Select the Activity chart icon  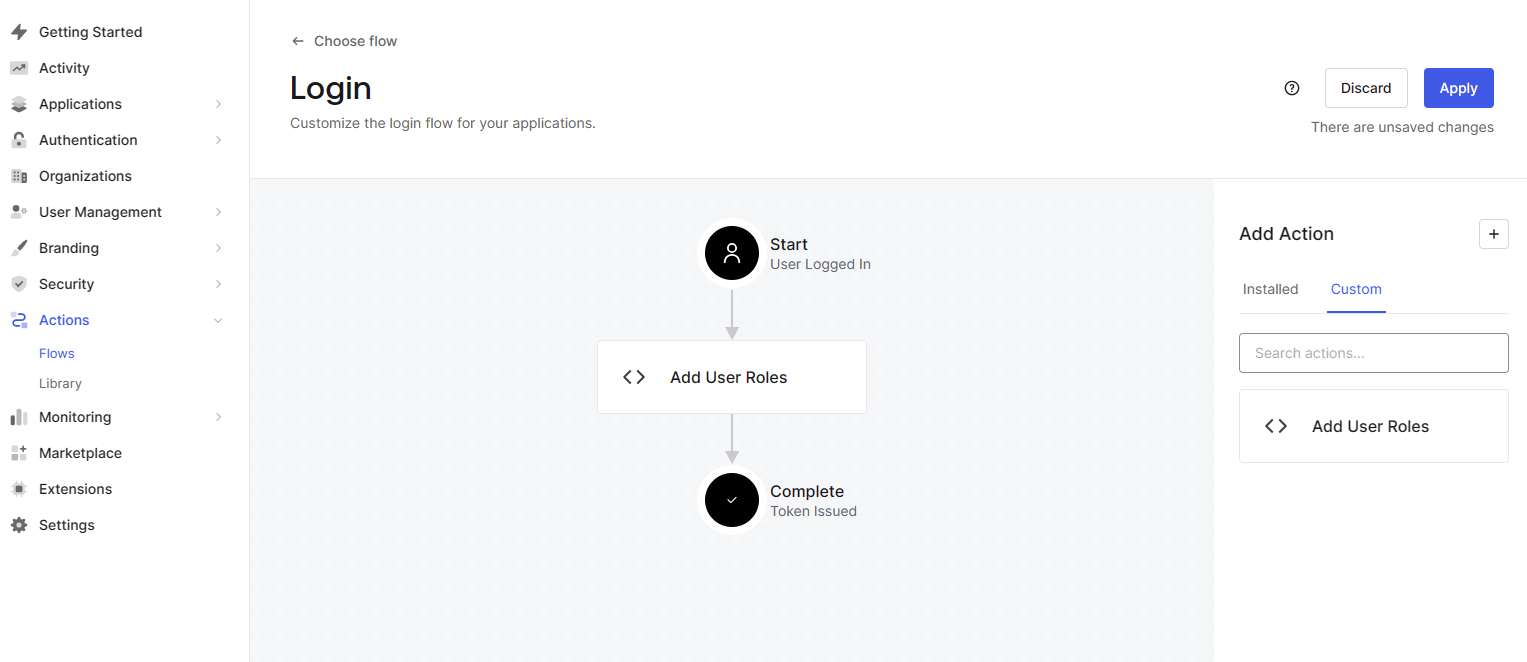point(18,67)
